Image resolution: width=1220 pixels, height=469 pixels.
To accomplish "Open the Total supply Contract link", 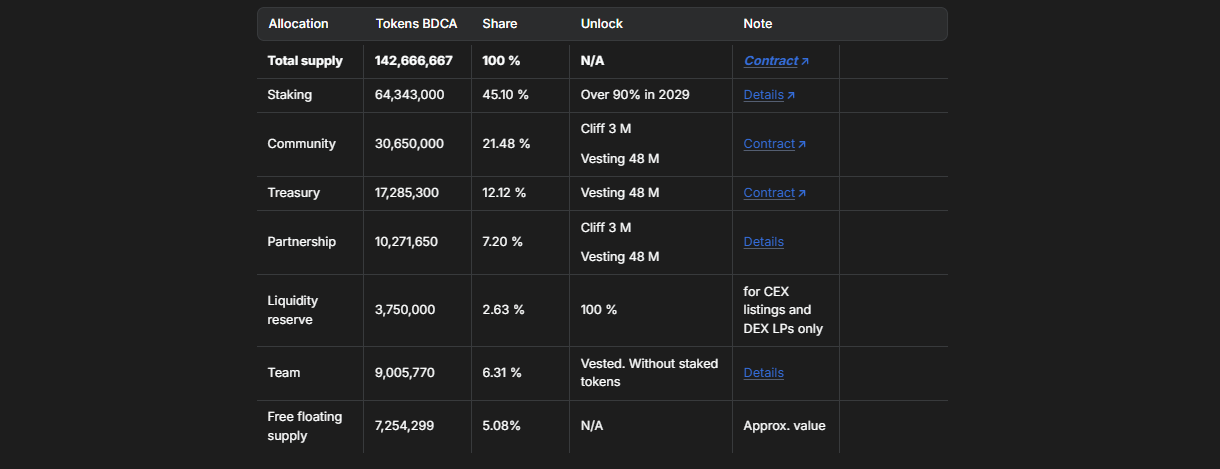I will coord(770,61).
